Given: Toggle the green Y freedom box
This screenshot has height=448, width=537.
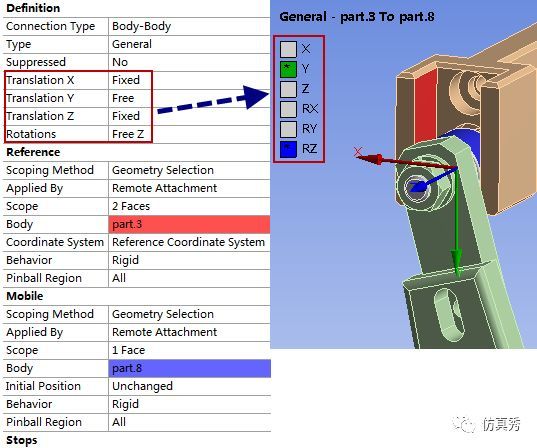Looking at the screenshot, I should [x=288, y=70].
